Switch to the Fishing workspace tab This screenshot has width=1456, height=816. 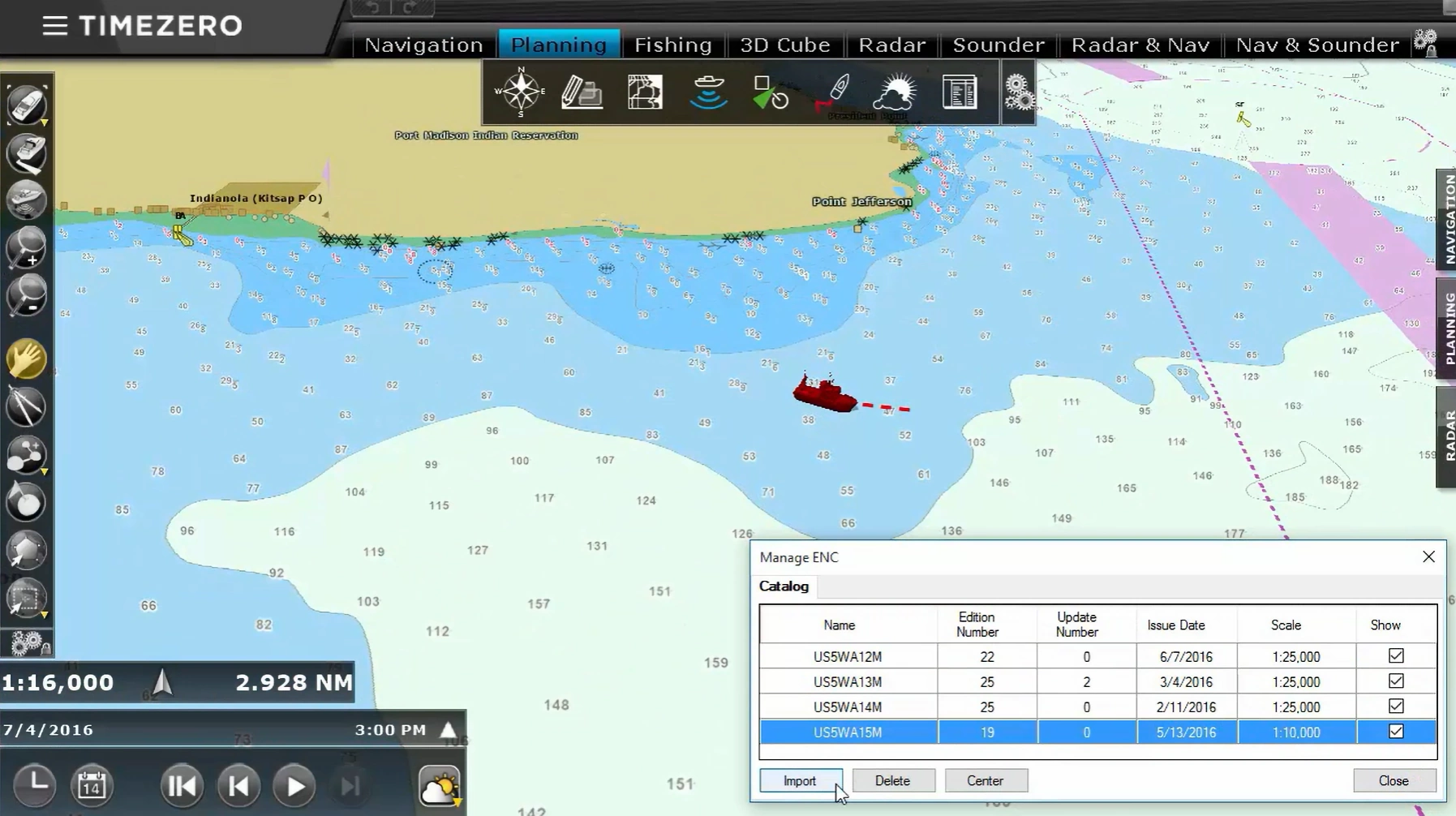pyautogui.click(x=673, y=45)
